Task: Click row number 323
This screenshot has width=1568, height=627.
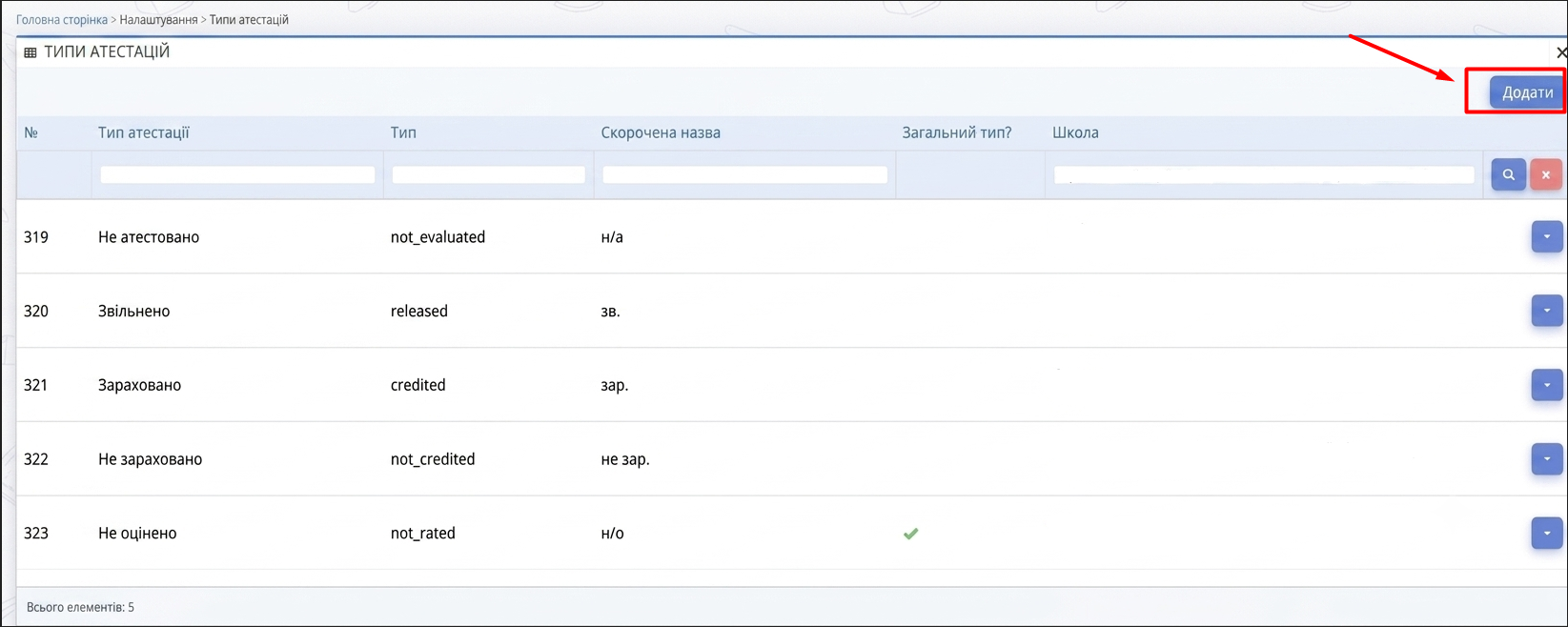Action: [x=36, y=534]
